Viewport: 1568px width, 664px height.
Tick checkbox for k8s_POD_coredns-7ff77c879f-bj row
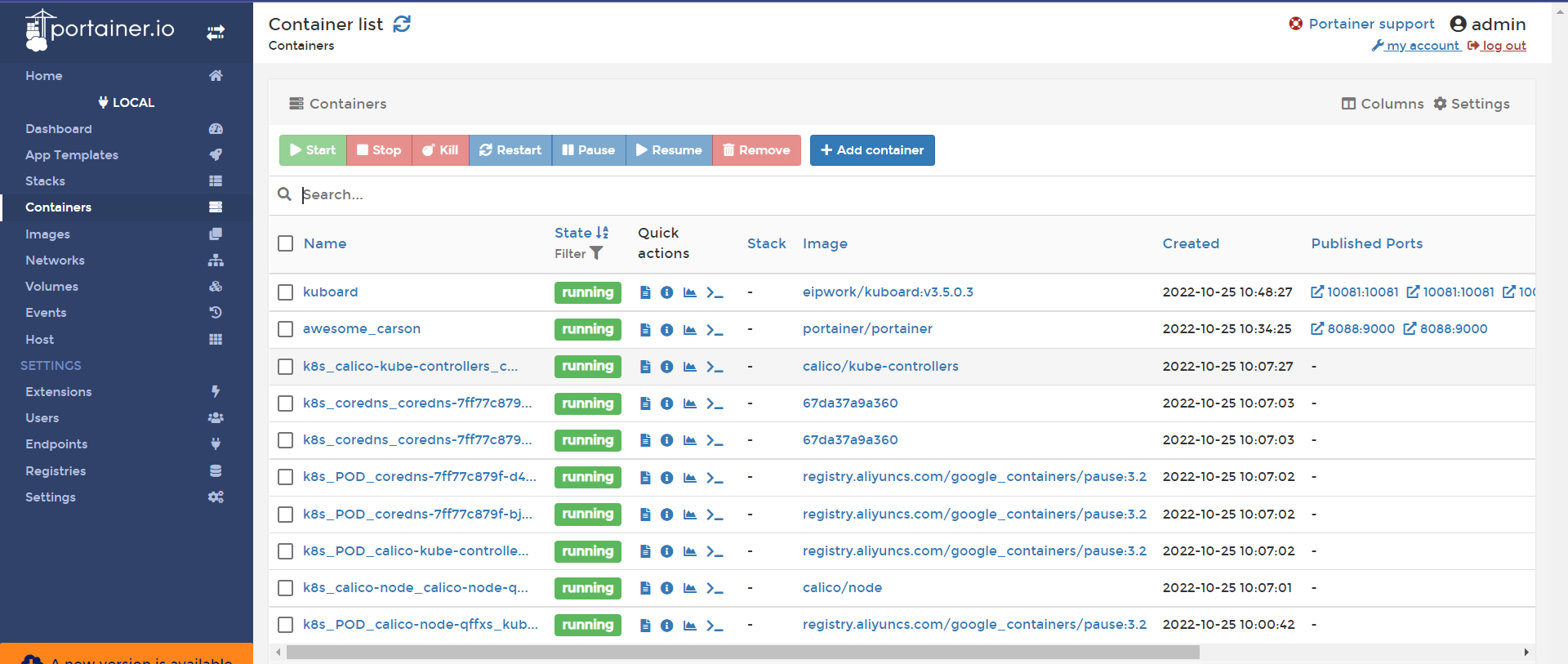click(x=285, y=515)
